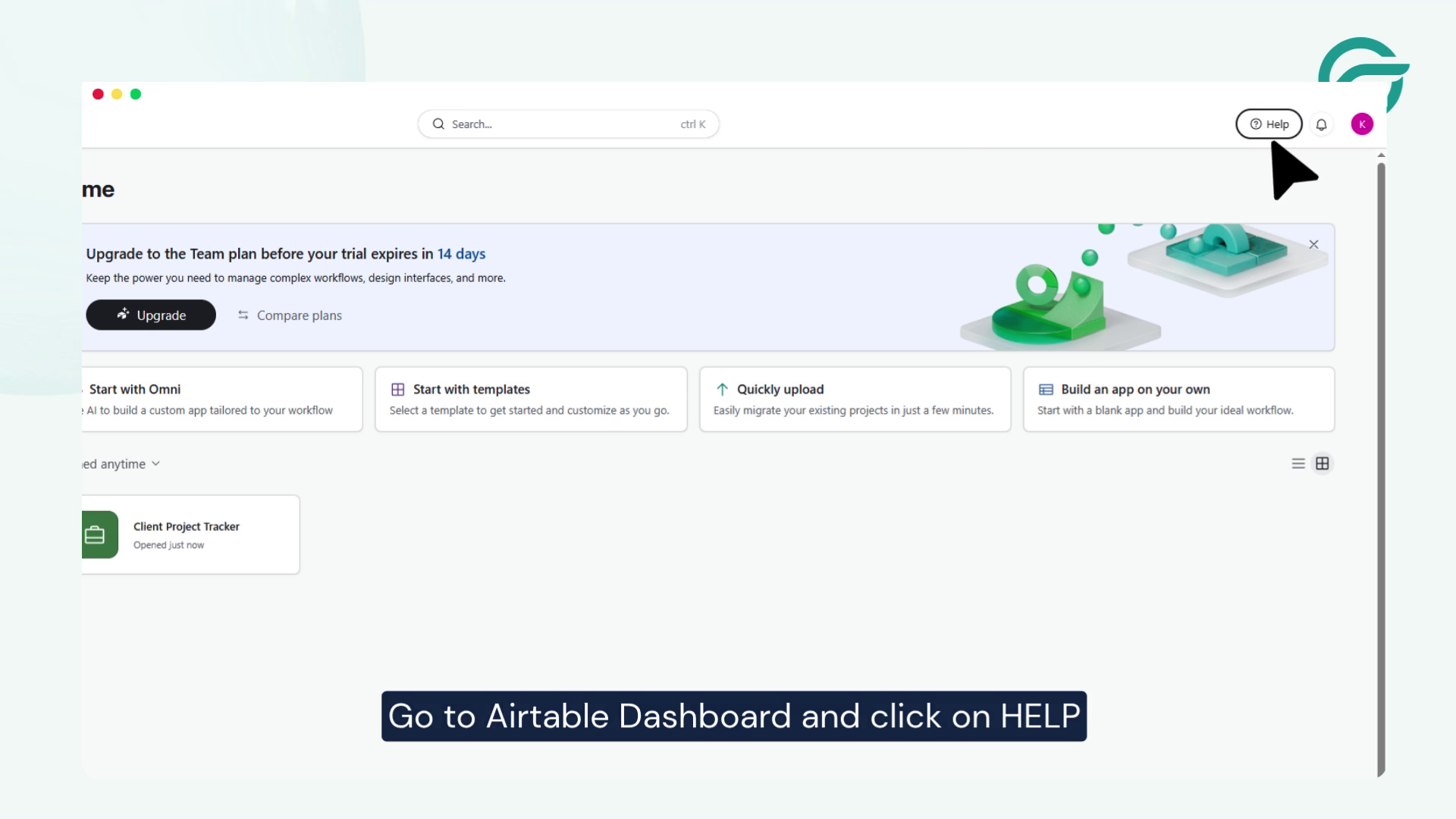Screen dimensions: 1456x819
Task: Click the ctrl K shortcut hint
Action: (x=693, y=124)
